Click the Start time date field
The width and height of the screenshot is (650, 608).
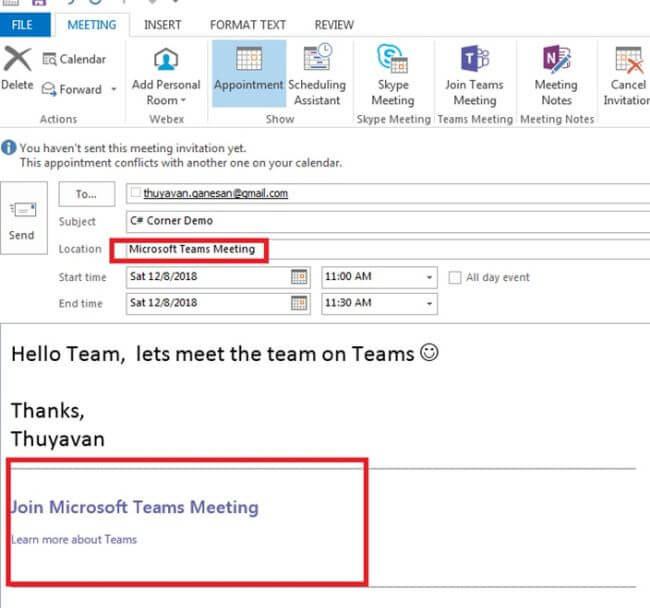tap(218, 277)
